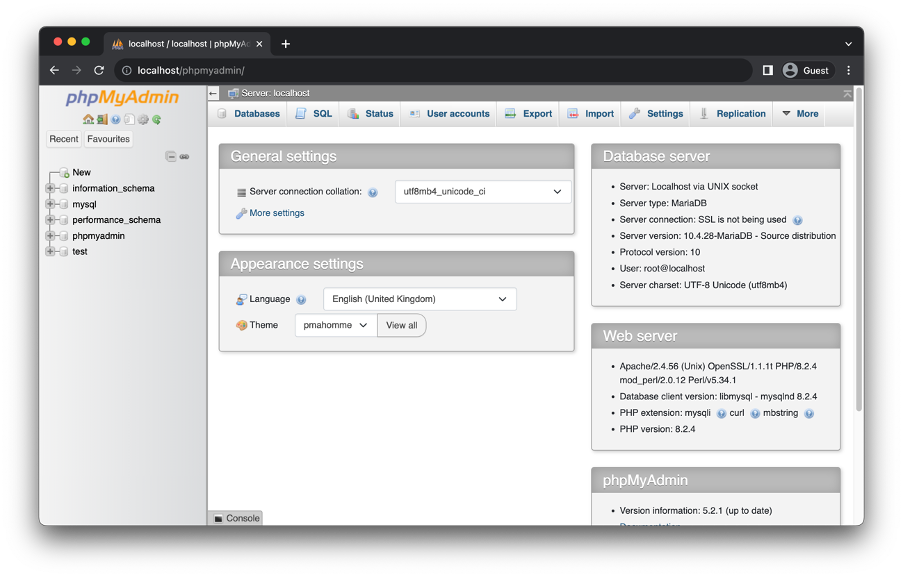This screenshot has width=904, height=578.
Task: Go to the Status tab
Action: point(371,114)
